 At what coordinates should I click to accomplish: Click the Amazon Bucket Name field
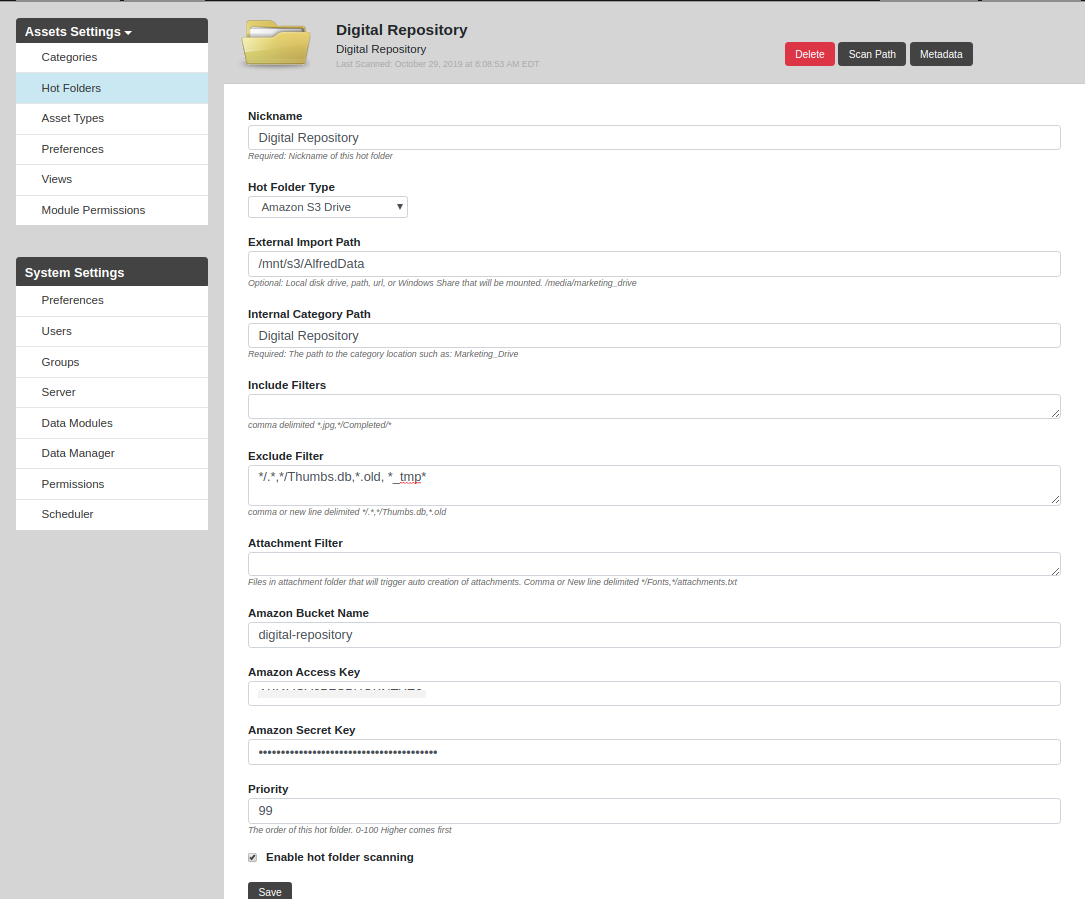click(653, 635)
